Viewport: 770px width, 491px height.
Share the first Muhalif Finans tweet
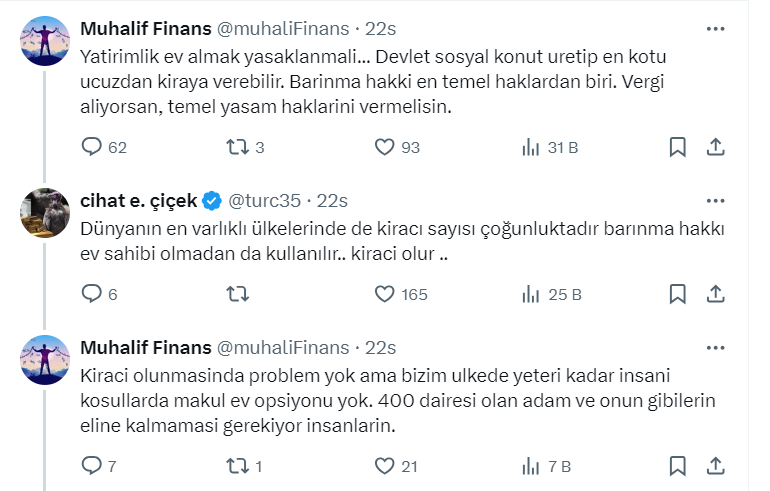tap(715, 148)
